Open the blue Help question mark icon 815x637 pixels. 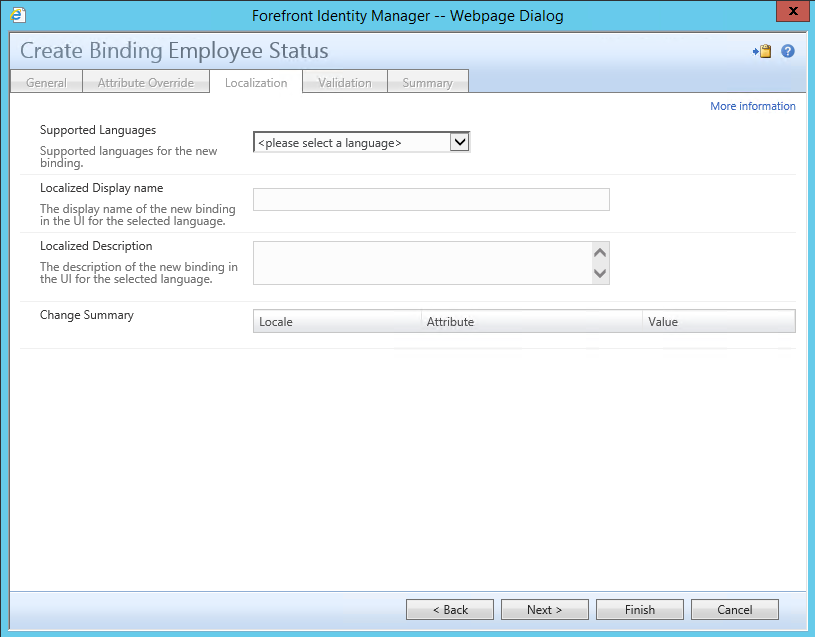(x=788, y=51)
